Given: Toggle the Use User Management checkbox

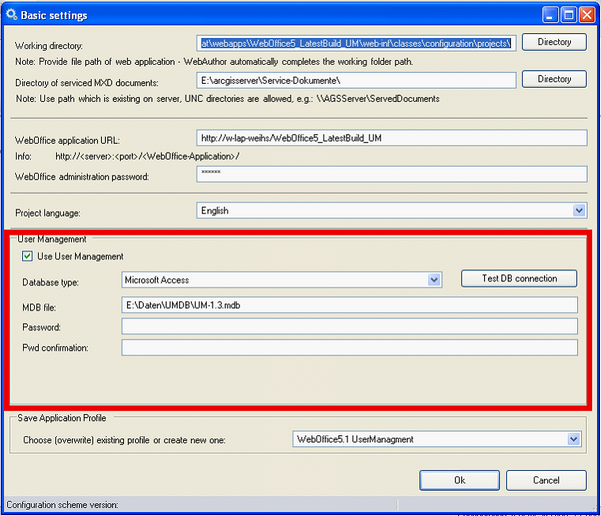Looking at the screenshot, I should (27, 256).
